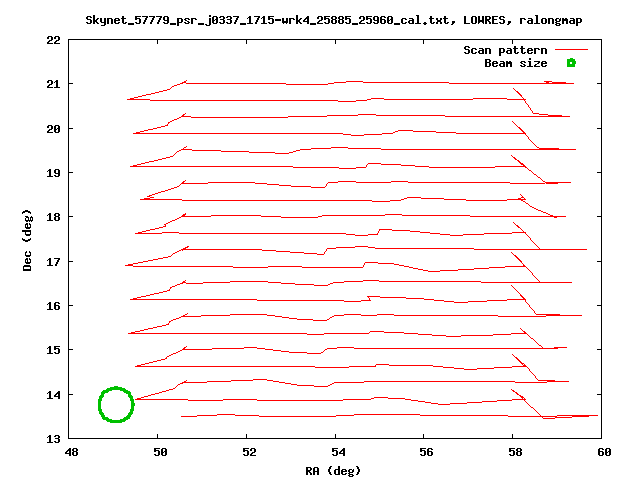This screenshot has height=480, width=640.
Task: Click the Dec axis tick label 22
Action: [53, 40]
